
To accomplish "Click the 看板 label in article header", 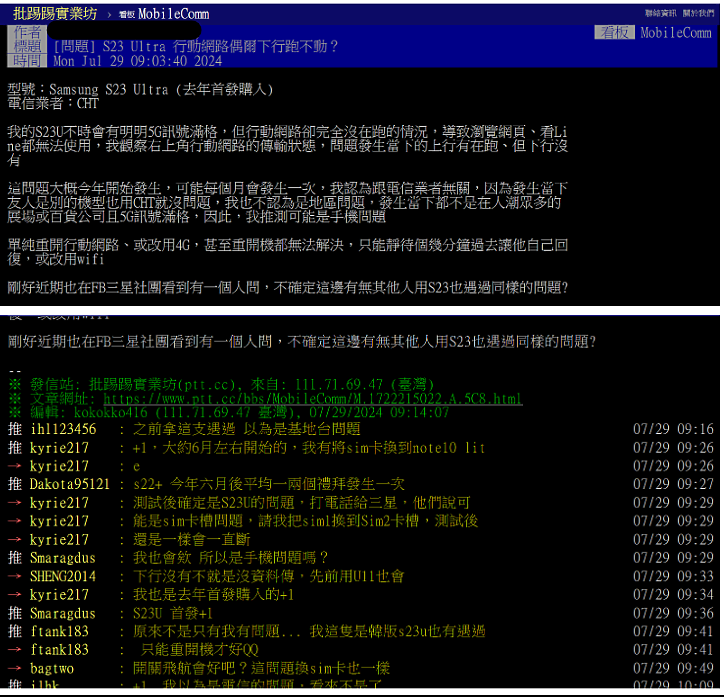I will coord(614,32).
